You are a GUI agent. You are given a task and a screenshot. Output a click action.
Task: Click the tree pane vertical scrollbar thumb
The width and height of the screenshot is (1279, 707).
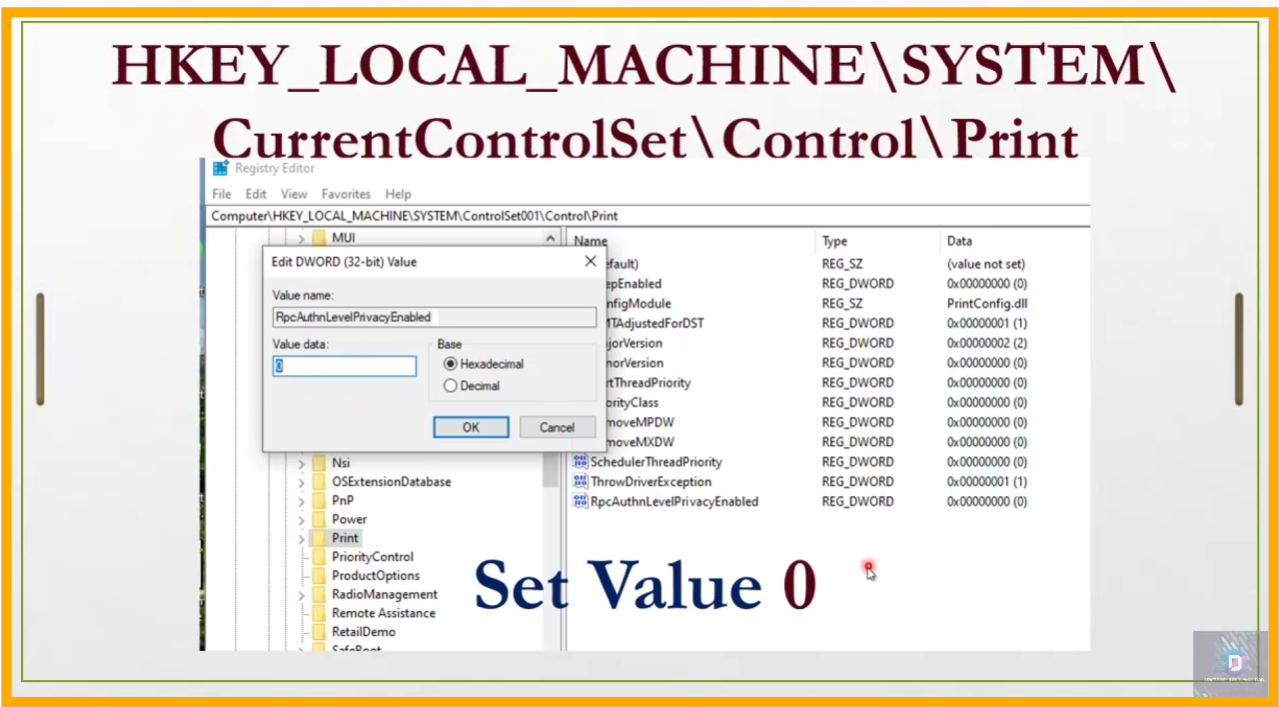tap(550, 470)
